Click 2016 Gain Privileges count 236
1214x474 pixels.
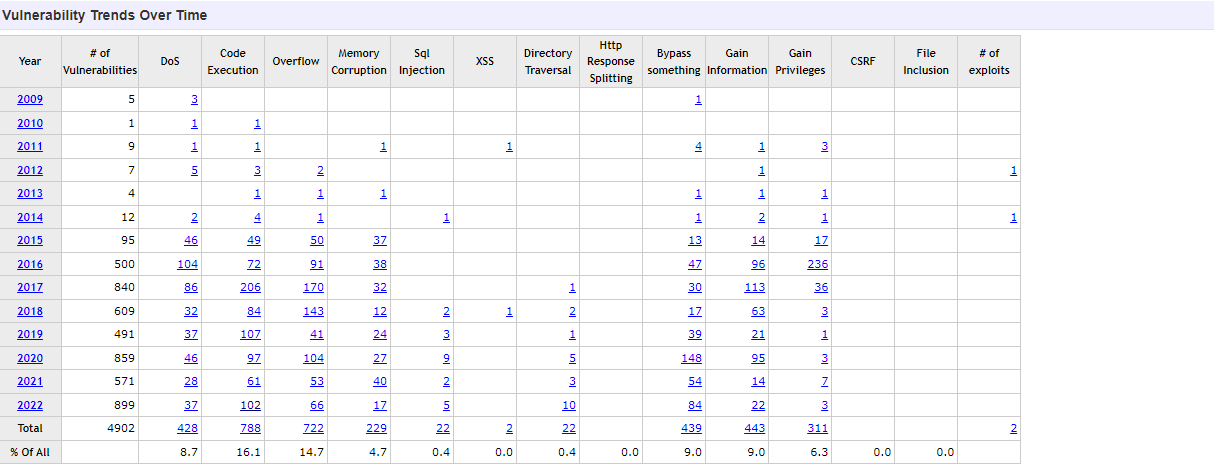point(818,264)
